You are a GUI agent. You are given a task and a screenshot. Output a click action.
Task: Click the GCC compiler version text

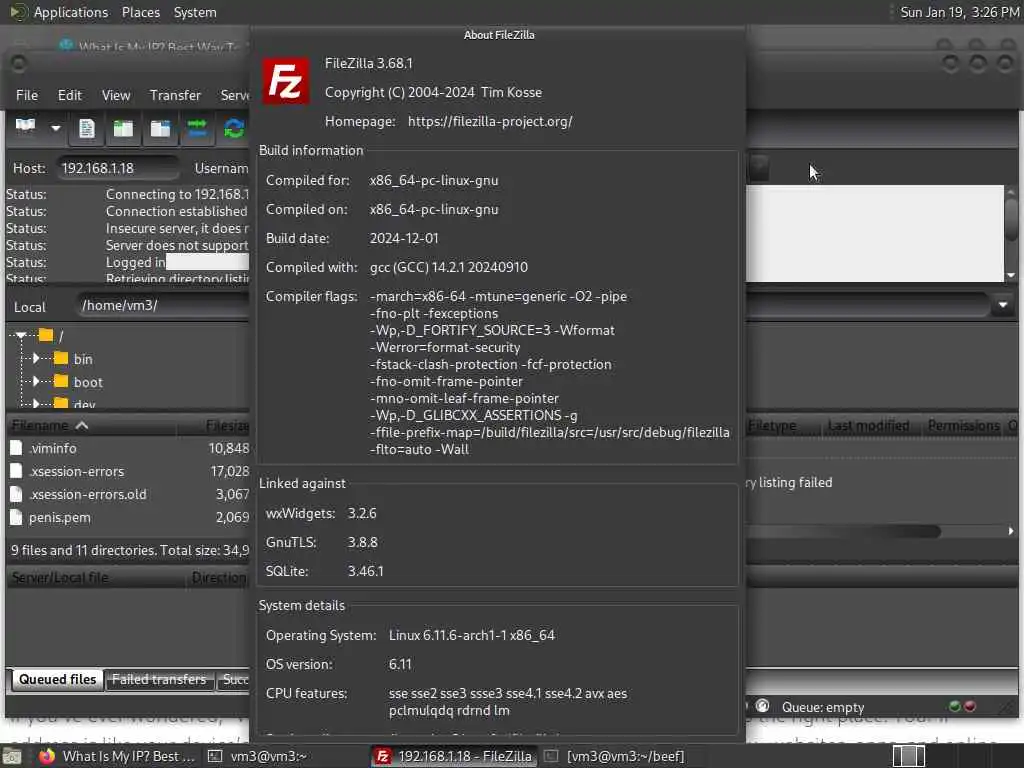449,268
